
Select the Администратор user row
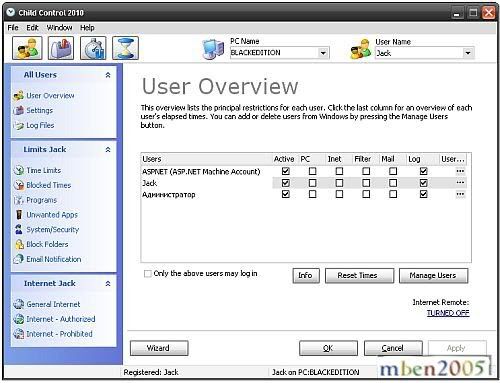point(303,194)
